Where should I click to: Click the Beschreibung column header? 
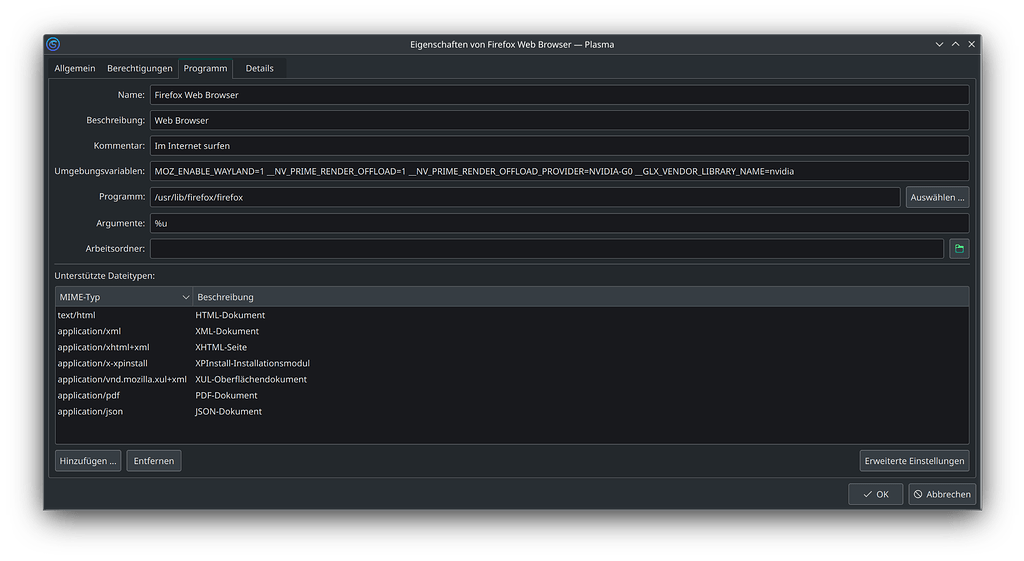coord(581,297)
